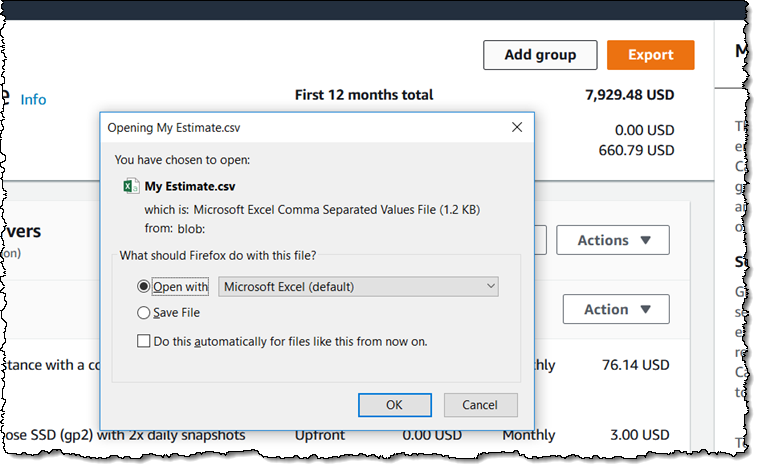Screen dimensions: 760x469
Task: Click the Excel file icon beside My Estimate.csv
Action: pyautogui.click(x=130, y=186)
